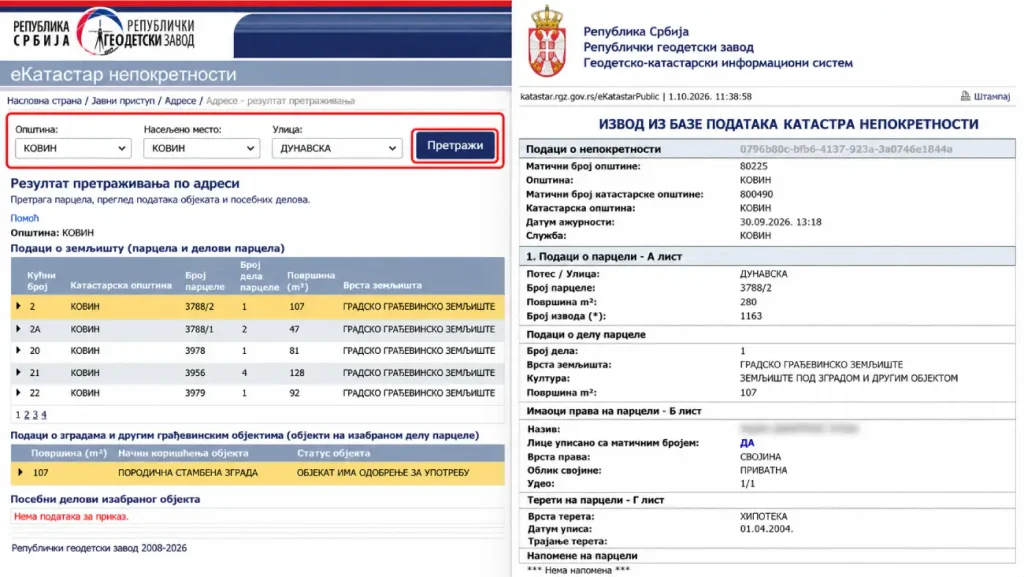The height and width of the screenshot is (577, 1024).
Task: Click the Имаоци права на парцели - Б лист header
Action: coord(614,411)
